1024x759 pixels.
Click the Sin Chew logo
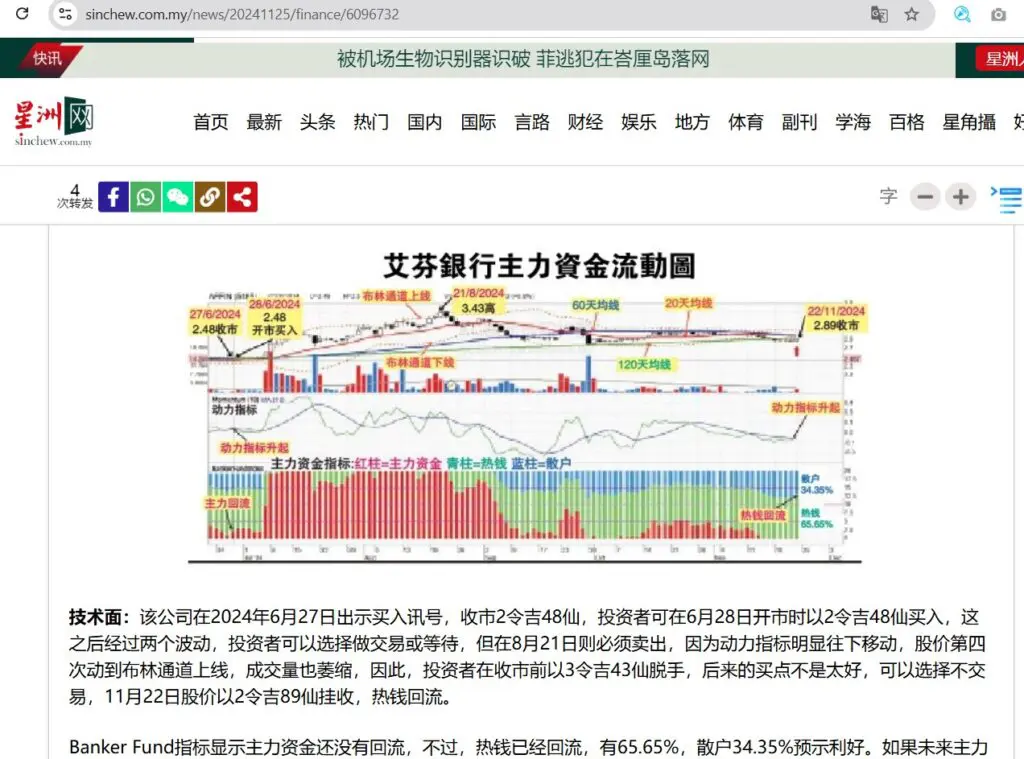pos(54,122)
